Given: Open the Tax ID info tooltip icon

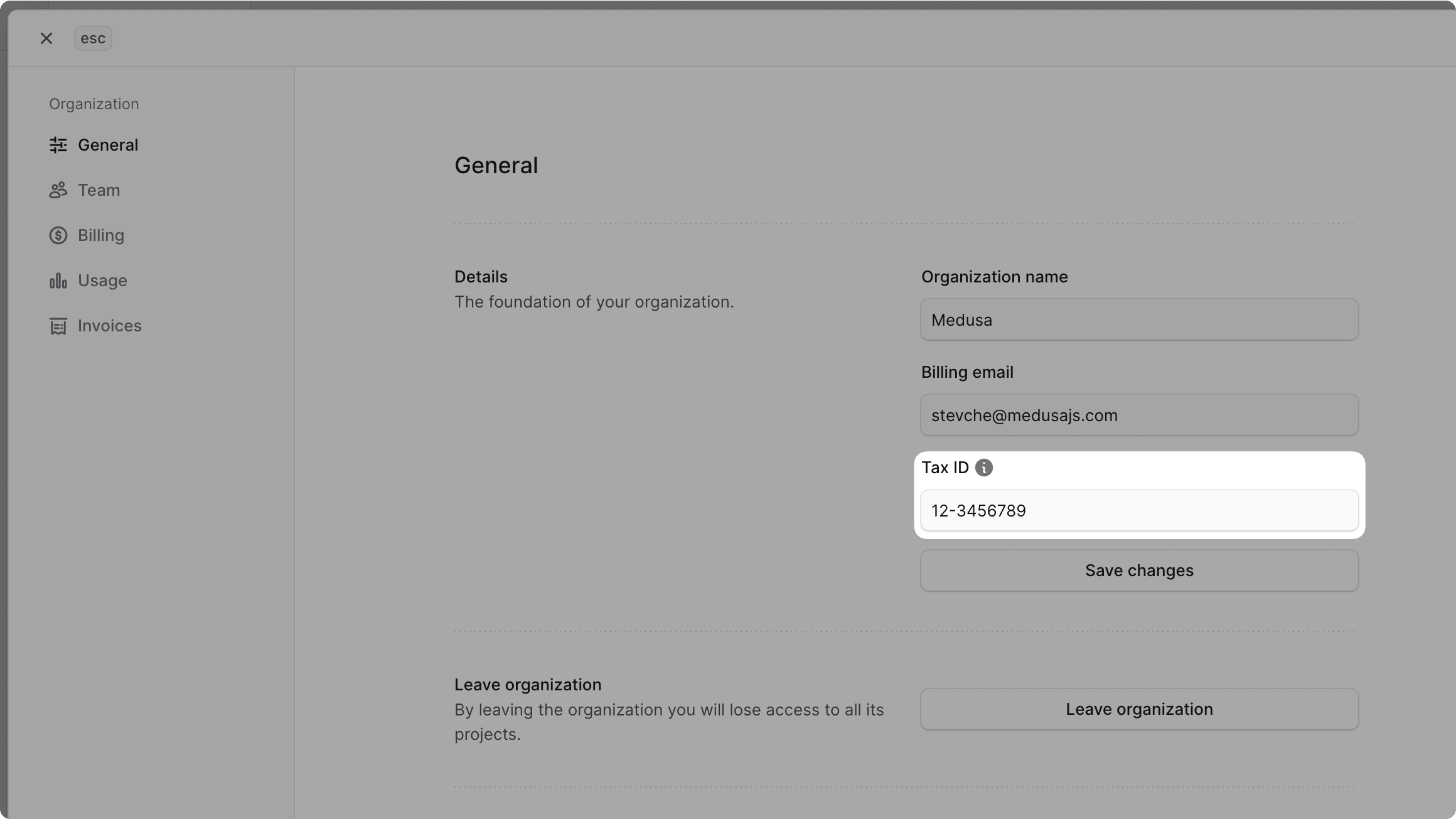Looking at the screenshot, I should [x=983, y=468].
